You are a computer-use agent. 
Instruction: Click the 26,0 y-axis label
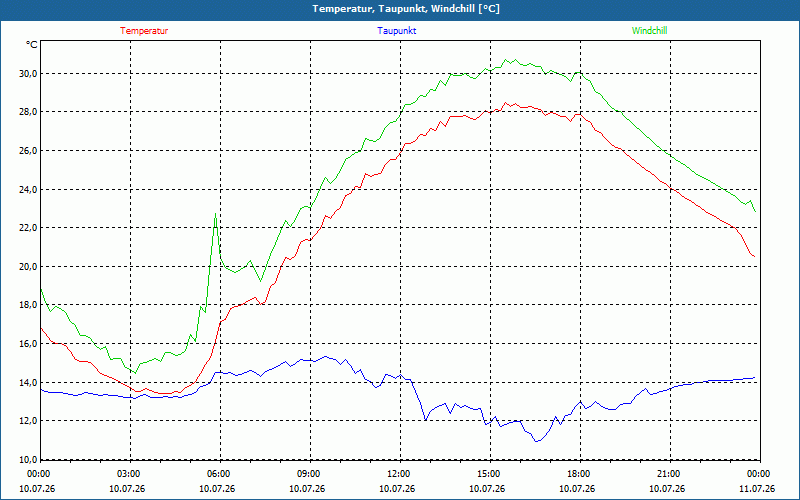pos(28,151)
